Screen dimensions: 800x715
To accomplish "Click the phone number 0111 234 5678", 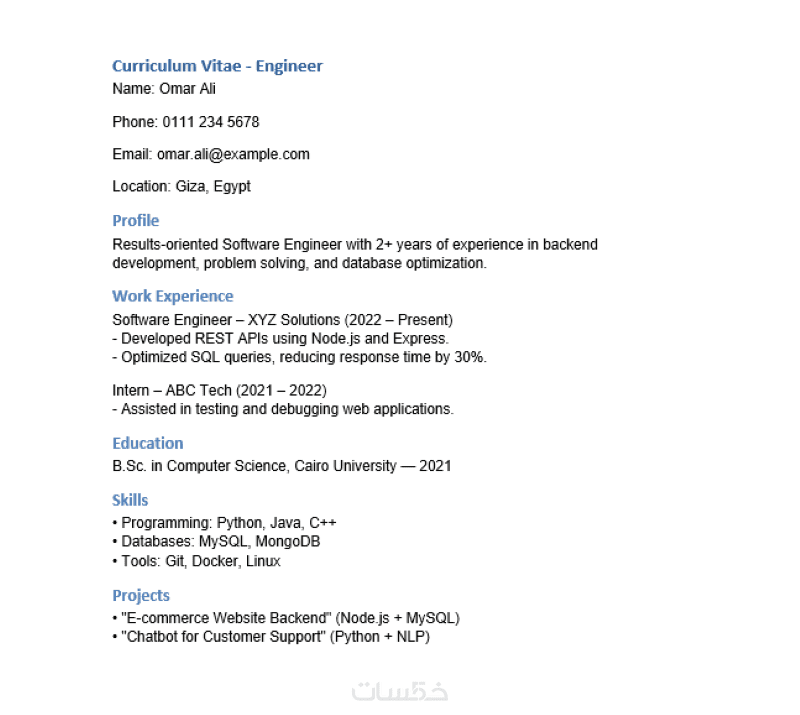I will 211,122.
